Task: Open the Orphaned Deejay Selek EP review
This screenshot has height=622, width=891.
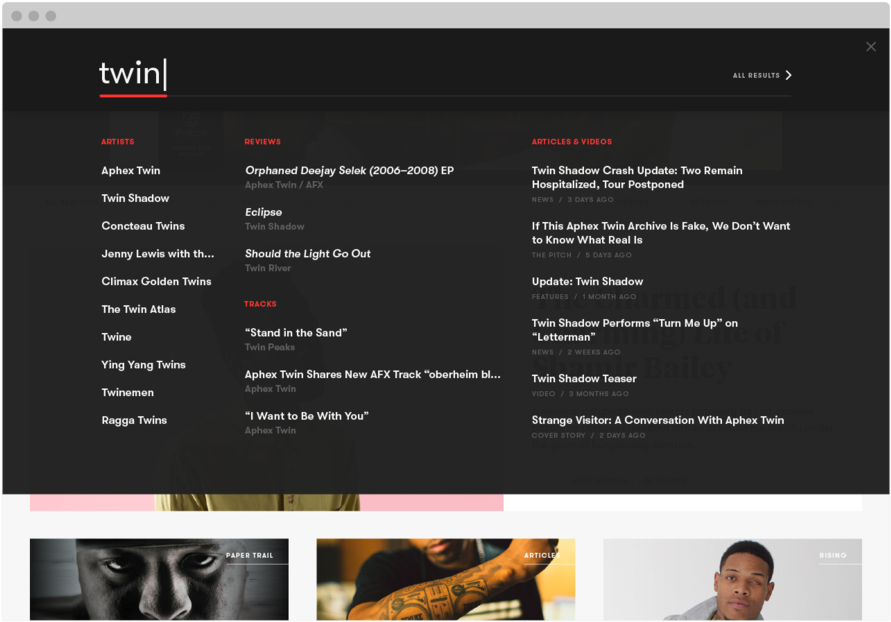Action: [x=350, y=170]
